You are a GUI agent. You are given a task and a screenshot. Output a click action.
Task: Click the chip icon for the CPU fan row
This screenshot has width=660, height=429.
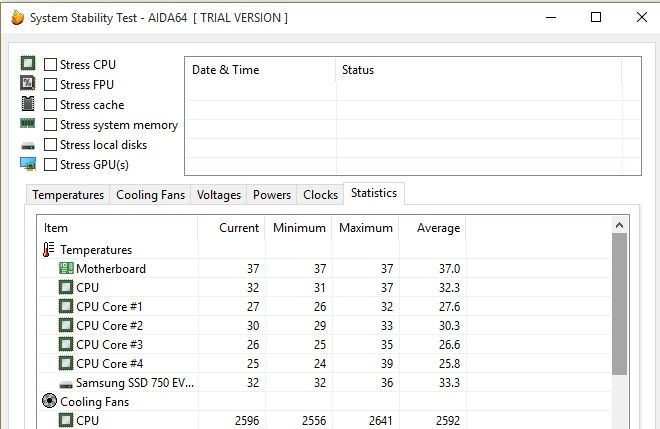(x=66, y=420)
